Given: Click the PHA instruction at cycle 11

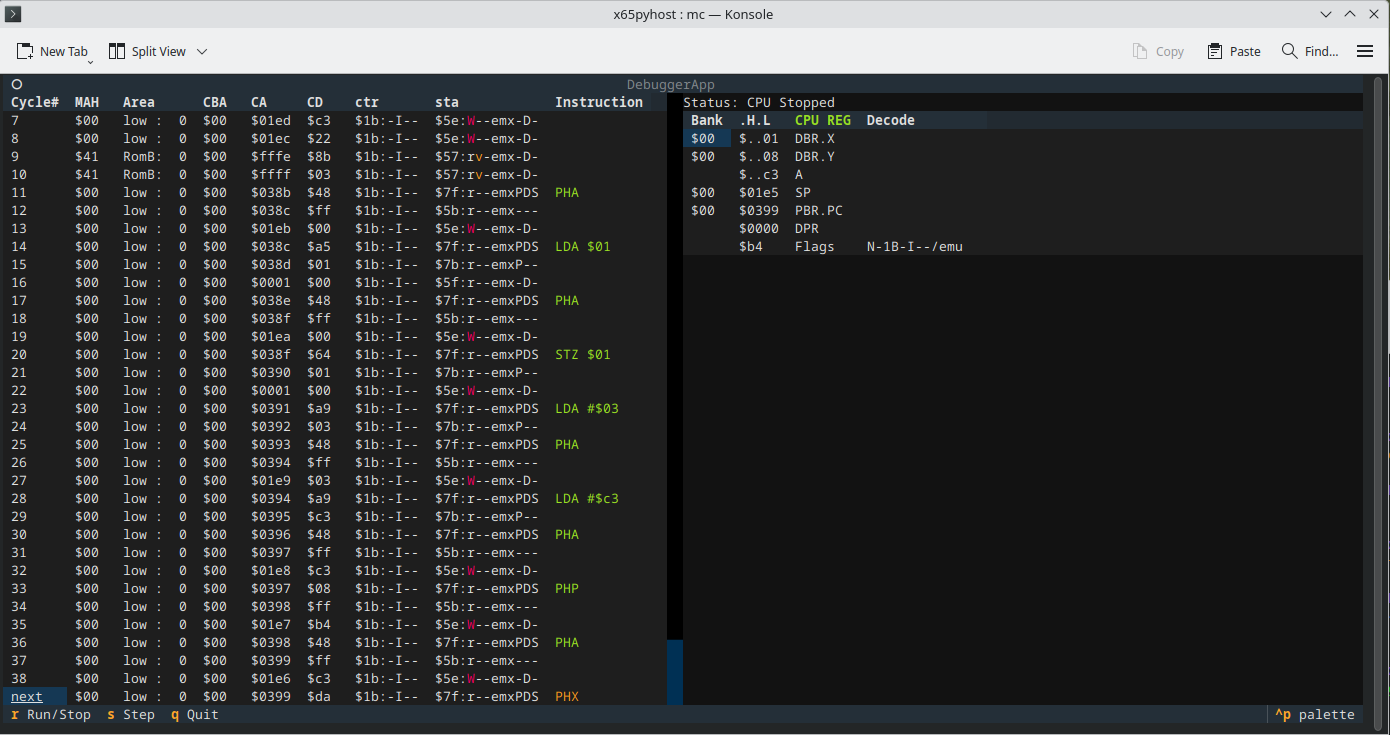Looking at the screenshot, I should (x=567, y=192).
